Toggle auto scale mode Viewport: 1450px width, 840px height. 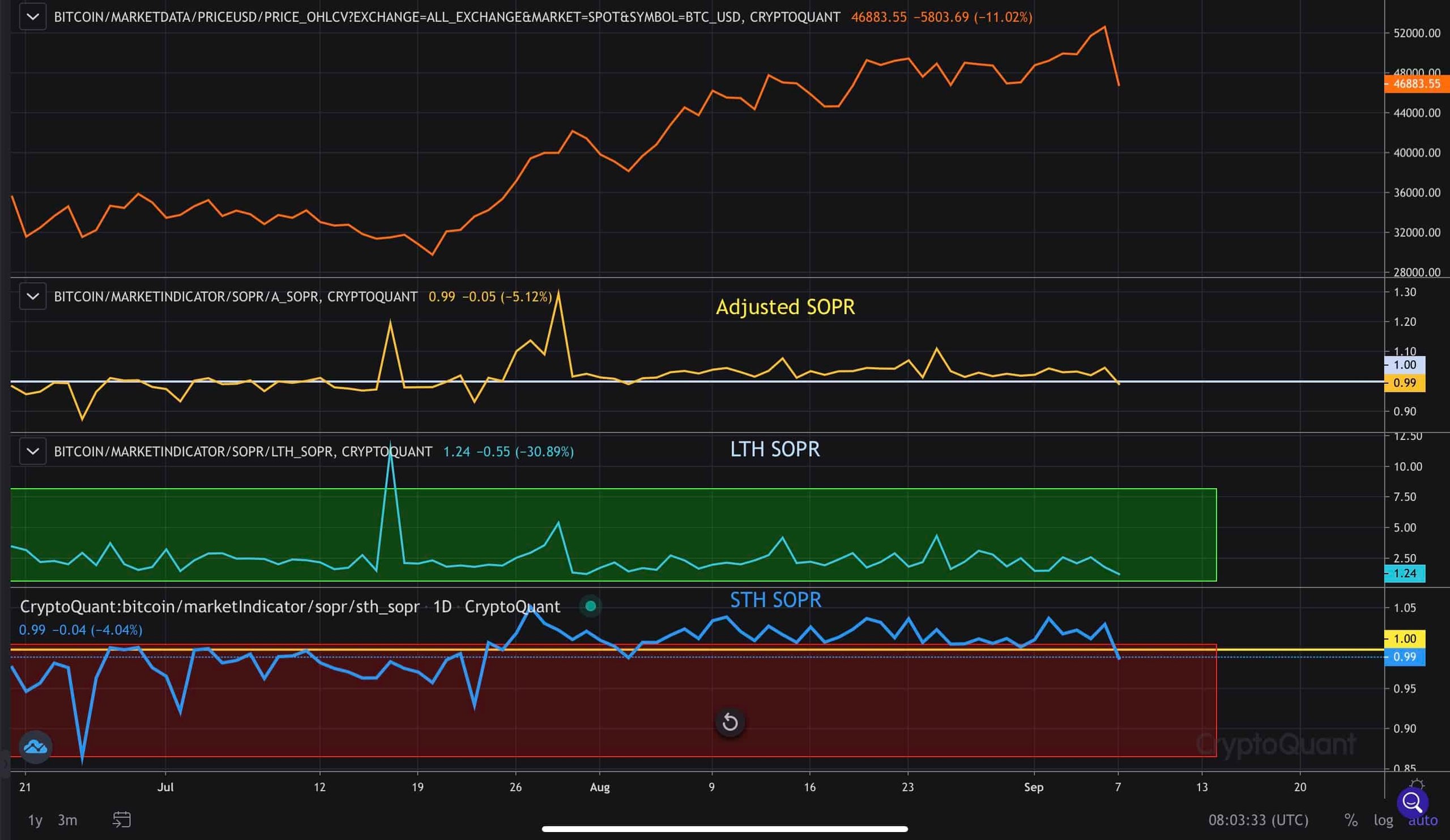coord(1422,820)
